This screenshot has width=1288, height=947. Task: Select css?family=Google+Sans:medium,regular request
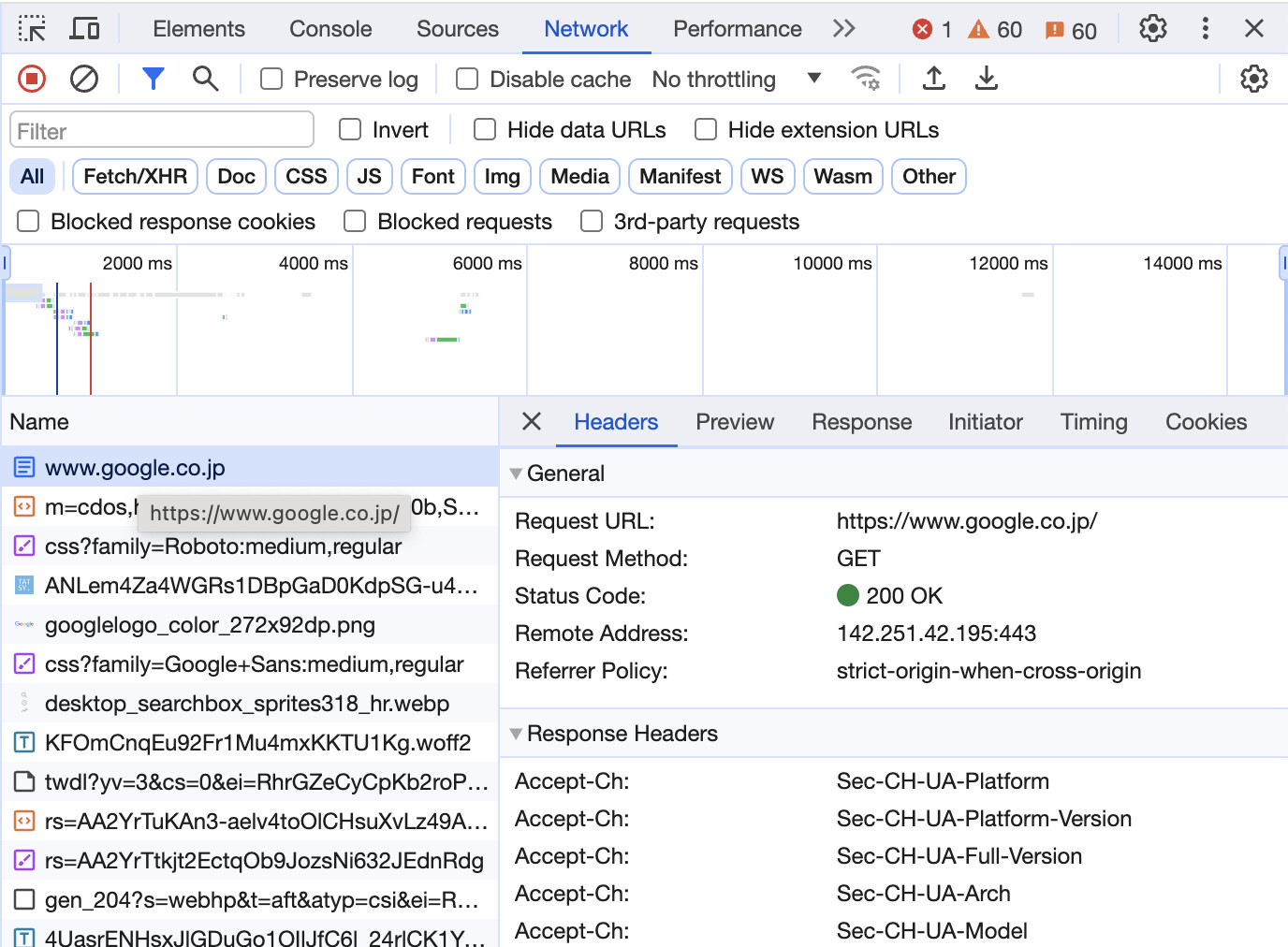coord(250,663)
